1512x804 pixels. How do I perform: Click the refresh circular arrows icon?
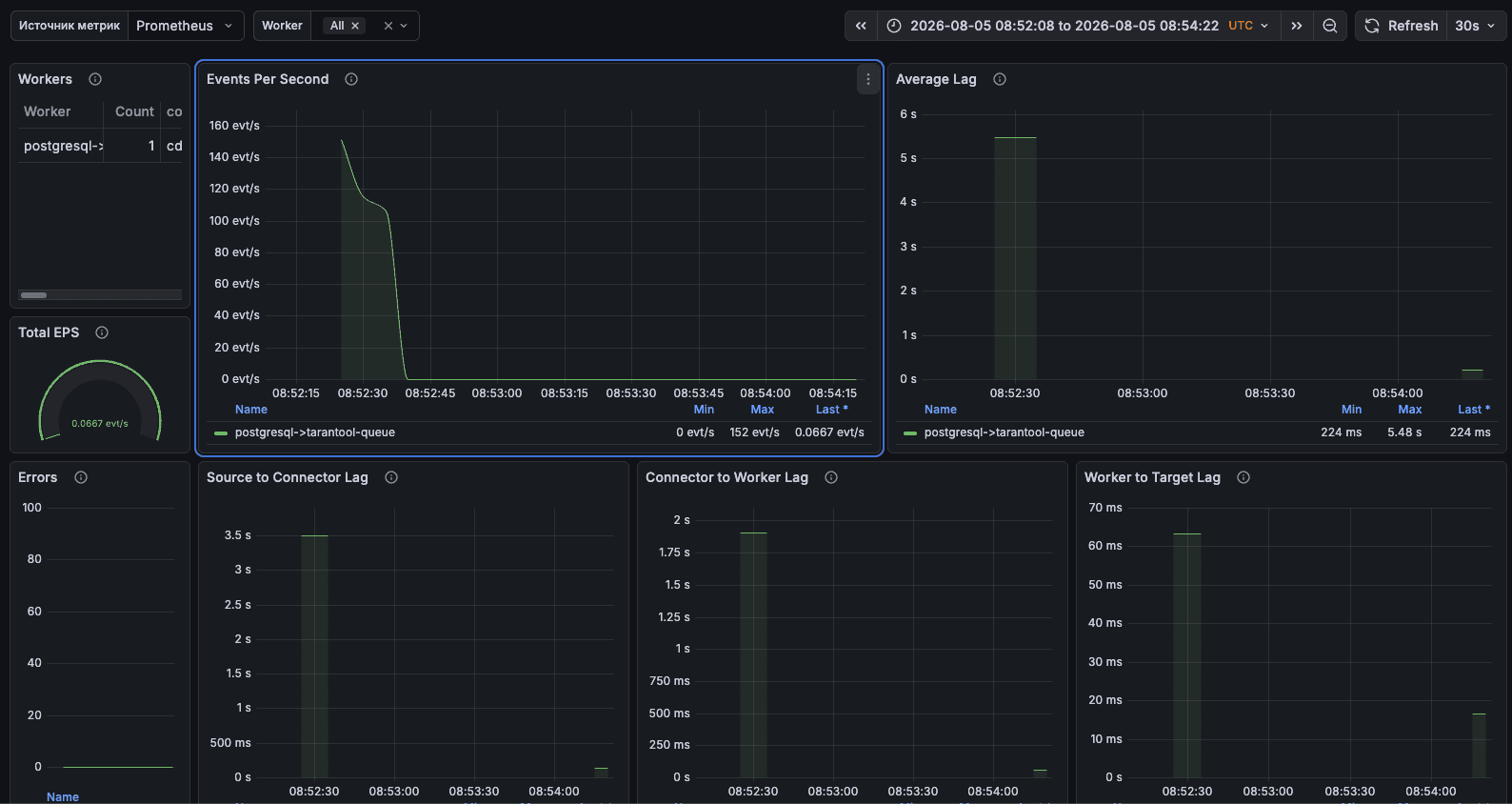point(1372,26)
